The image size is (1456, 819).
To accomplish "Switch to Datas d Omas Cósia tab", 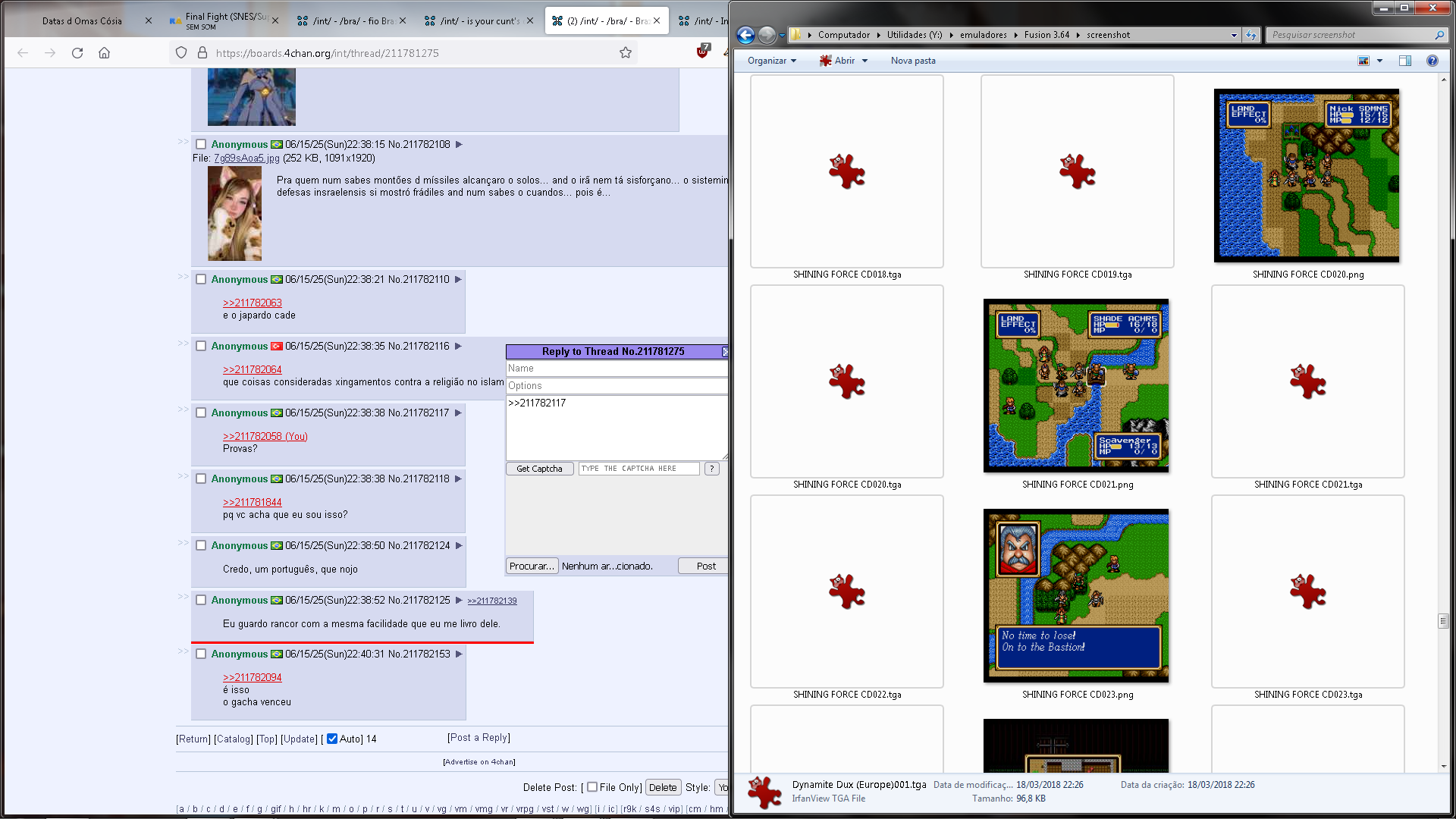I will (82, 21).
